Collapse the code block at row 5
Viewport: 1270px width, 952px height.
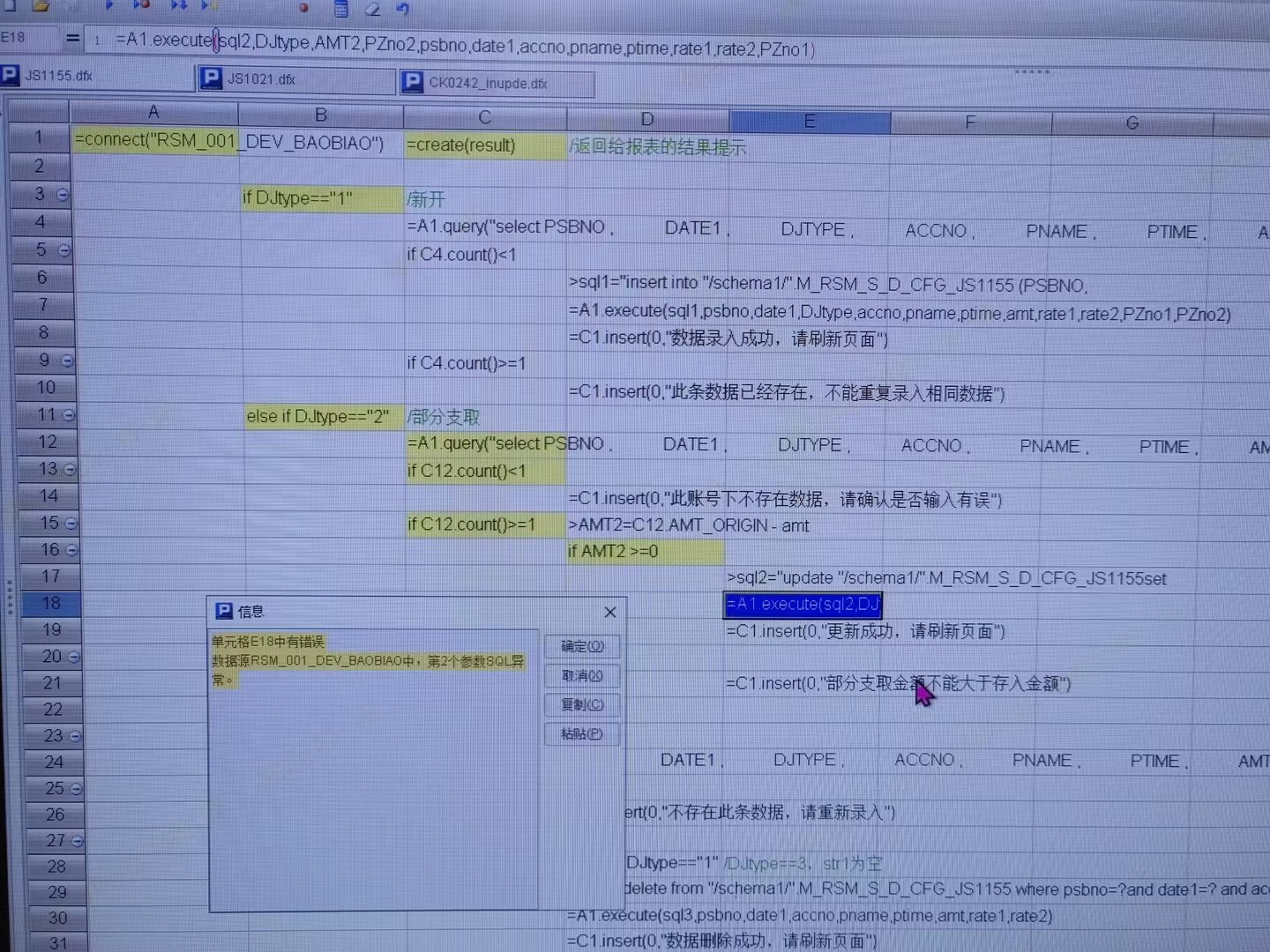click(63, 250)
